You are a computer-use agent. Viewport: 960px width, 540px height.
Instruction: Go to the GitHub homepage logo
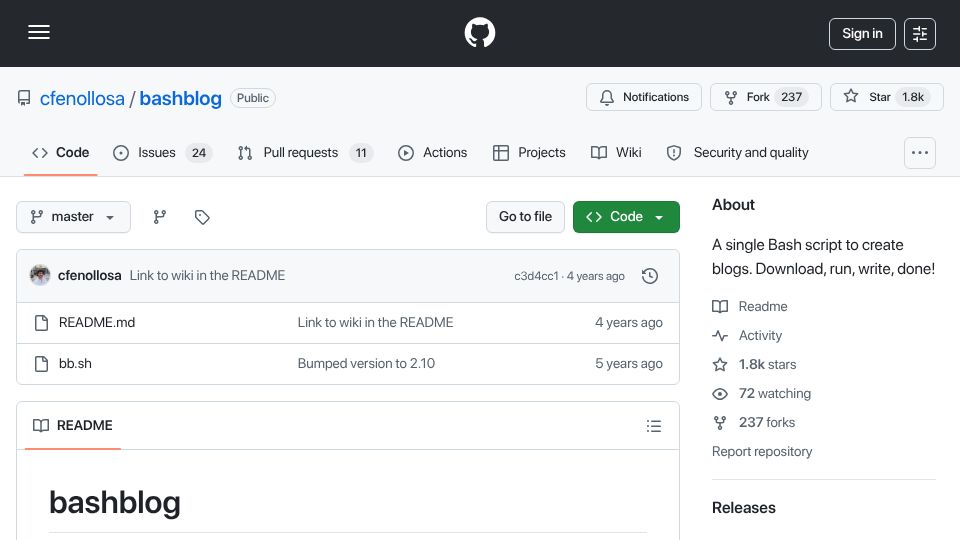[x=479, y=32]
